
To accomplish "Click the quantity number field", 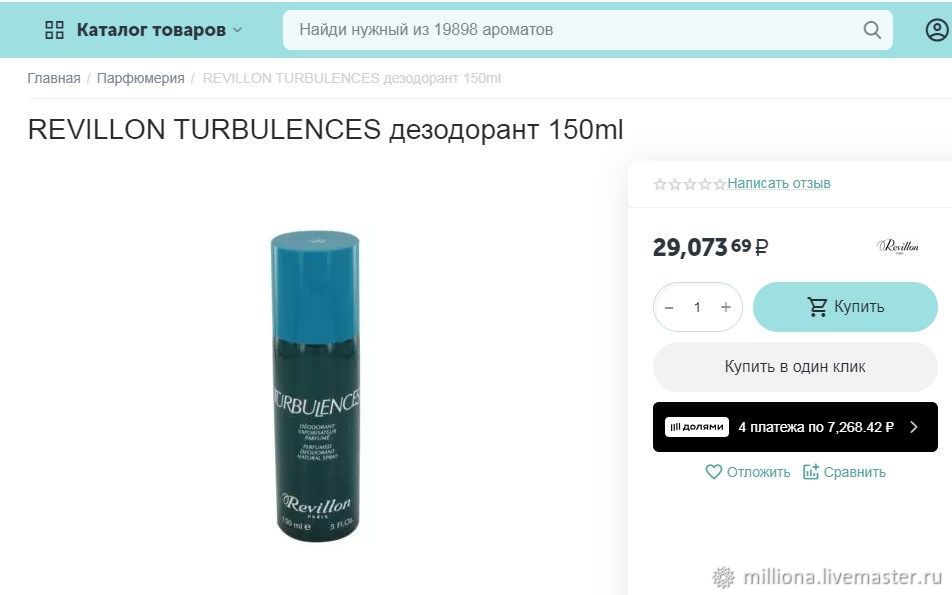I will click(x=697, y=307).
